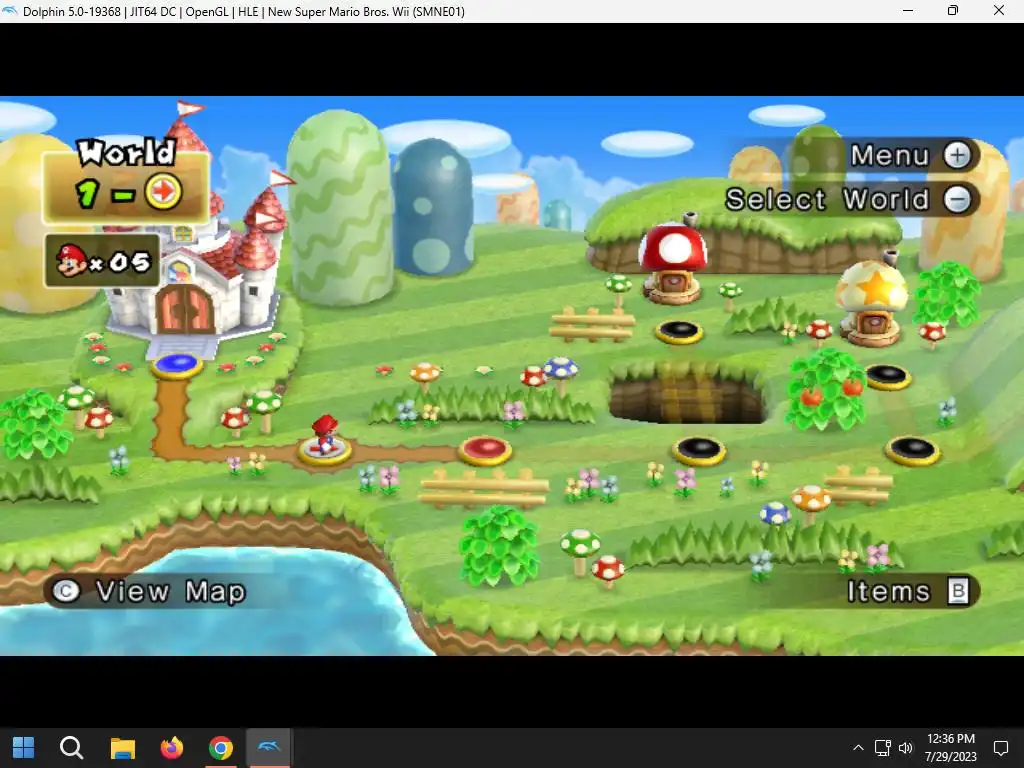Click the Select World minus button
1024x768 pixels.
(957, 200)
